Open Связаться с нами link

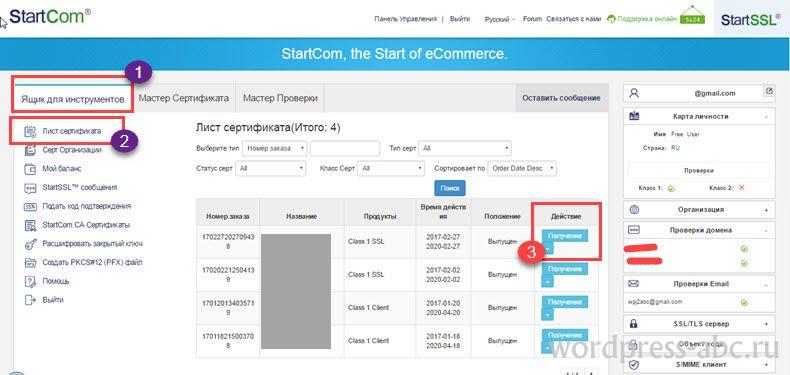[x=574, y=19]
